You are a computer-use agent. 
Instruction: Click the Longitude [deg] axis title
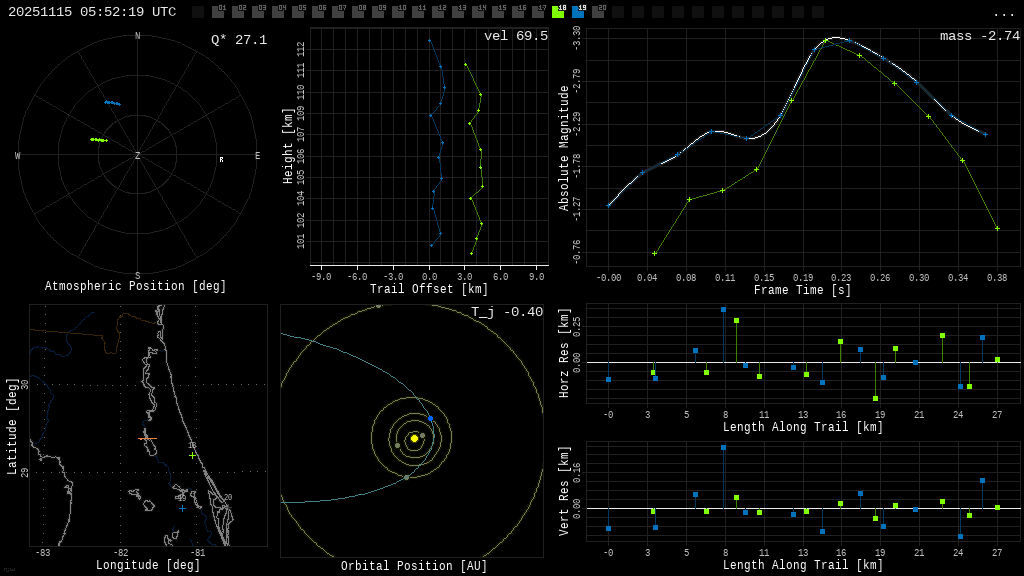[148, 564]
